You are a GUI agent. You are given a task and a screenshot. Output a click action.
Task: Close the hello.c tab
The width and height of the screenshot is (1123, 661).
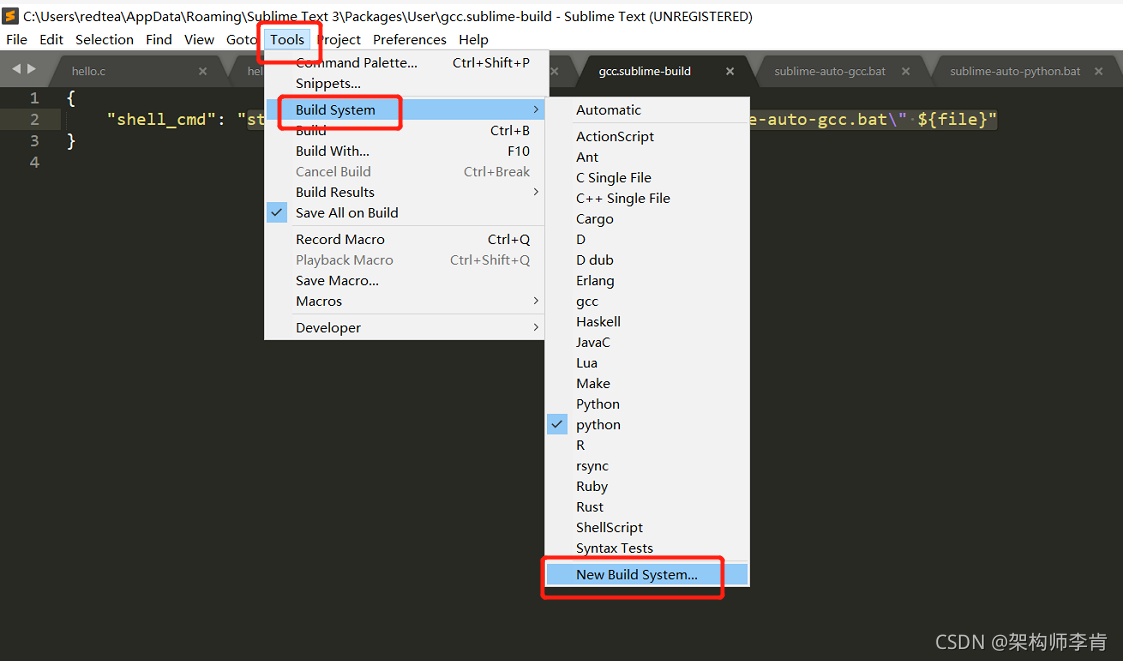point(203,71)
